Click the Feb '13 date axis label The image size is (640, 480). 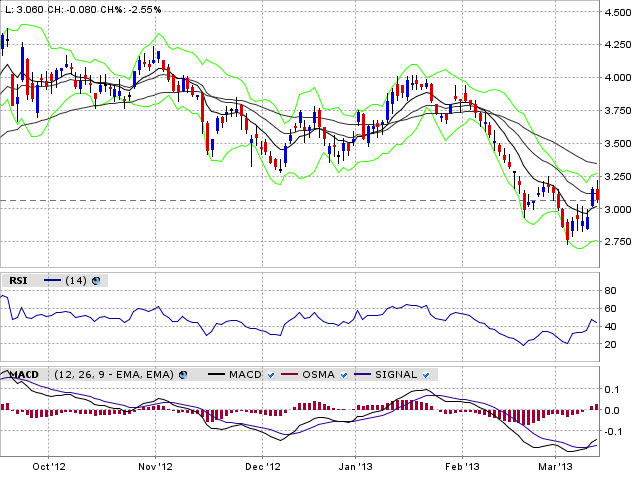point(462,467)
